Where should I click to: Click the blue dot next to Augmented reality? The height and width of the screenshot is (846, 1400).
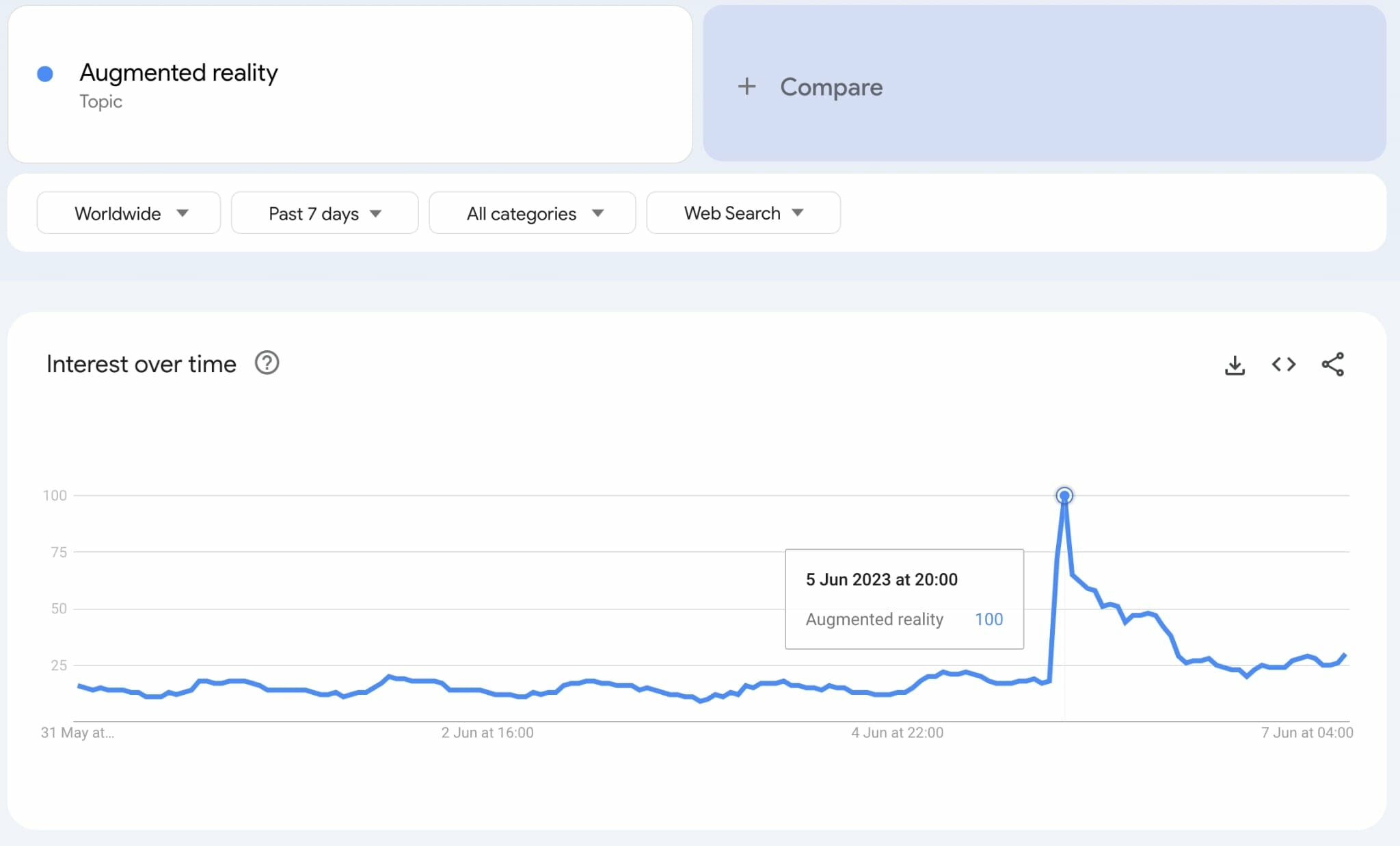45,74
